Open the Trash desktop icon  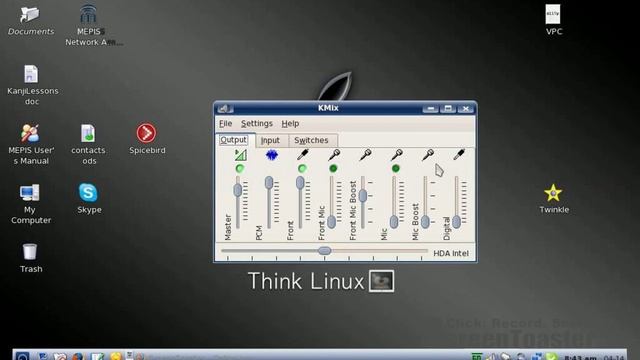click(30, 251)
